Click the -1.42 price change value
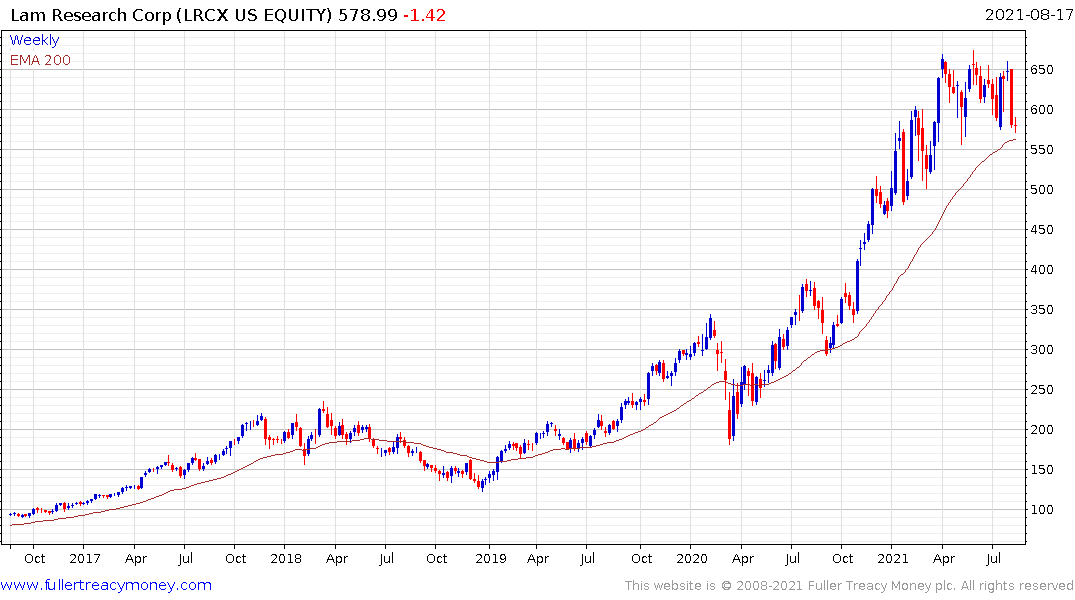This screenshot has width=1075, height=600. [x=424, y=15]
